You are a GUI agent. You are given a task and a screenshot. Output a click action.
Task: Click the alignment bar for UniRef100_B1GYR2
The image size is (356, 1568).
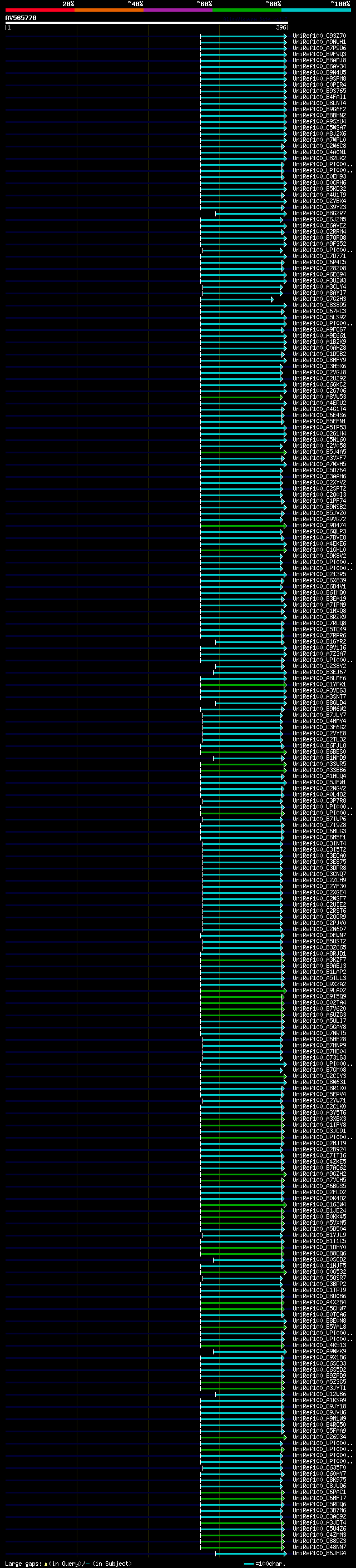pyautogui.click(x=250, y=641)
